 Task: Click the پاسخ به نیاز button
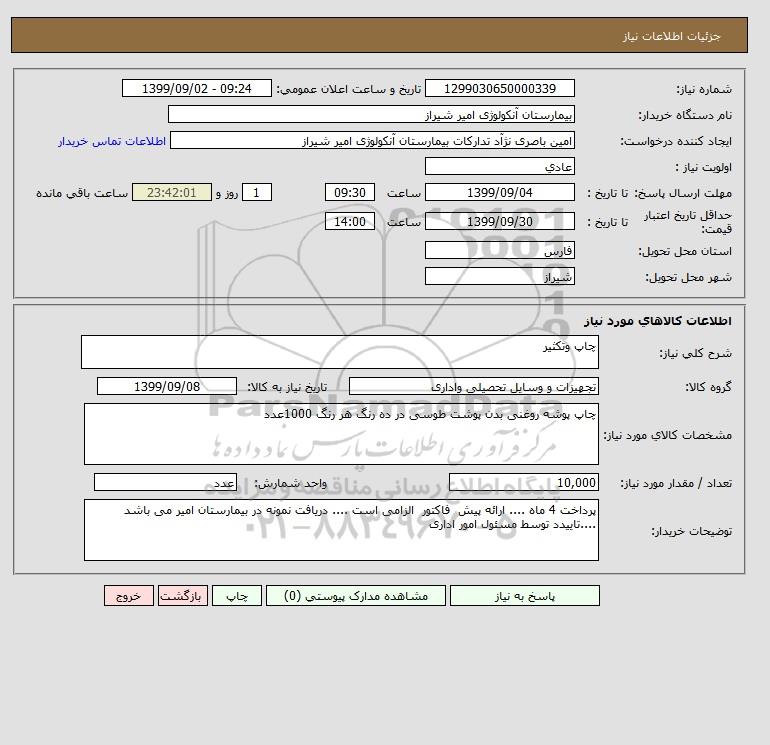524,596
